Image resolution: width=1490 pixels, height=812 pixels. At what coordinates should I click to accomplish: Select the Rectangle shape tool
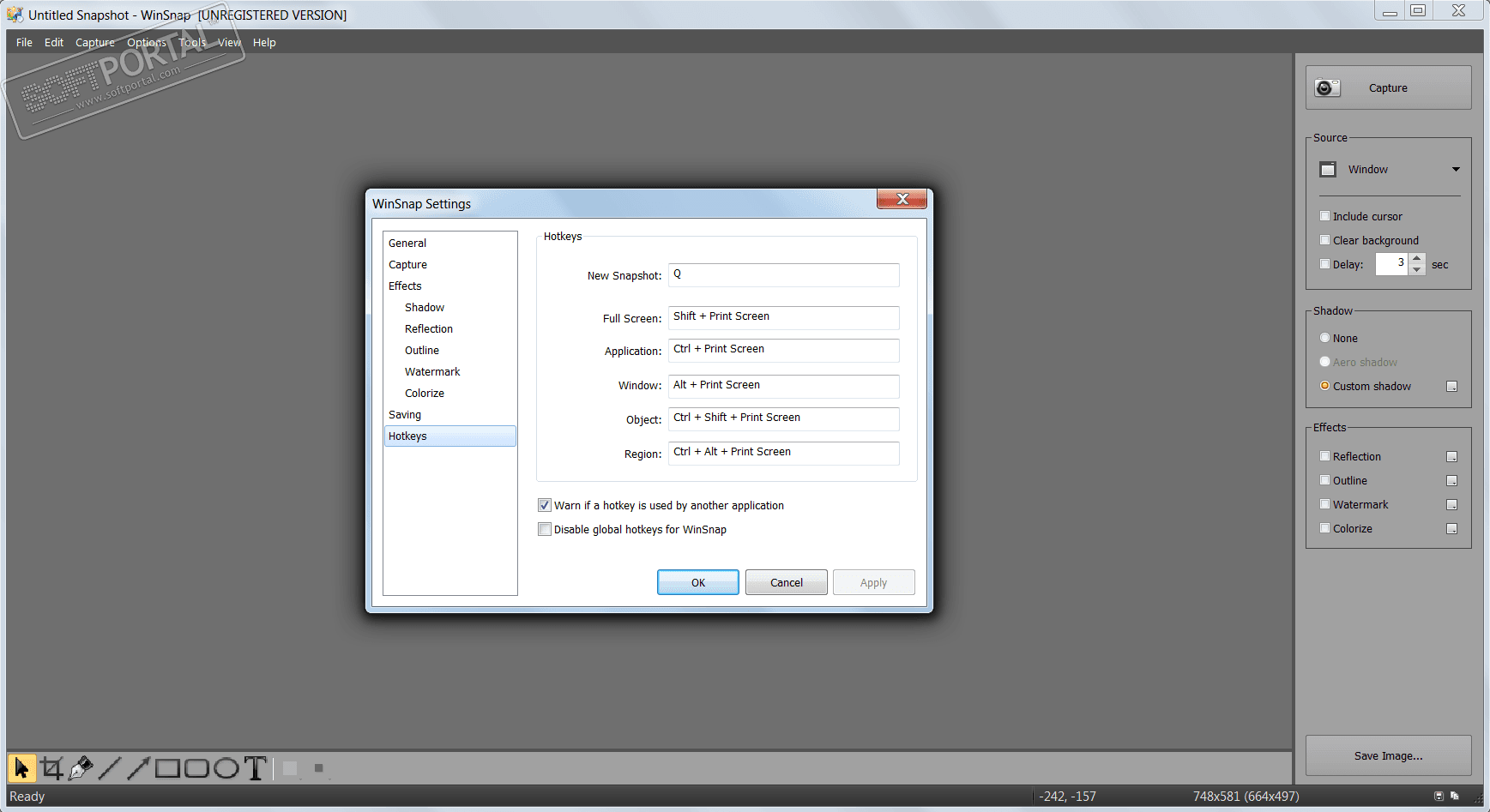pyautogui.click(x=167, y=768)
